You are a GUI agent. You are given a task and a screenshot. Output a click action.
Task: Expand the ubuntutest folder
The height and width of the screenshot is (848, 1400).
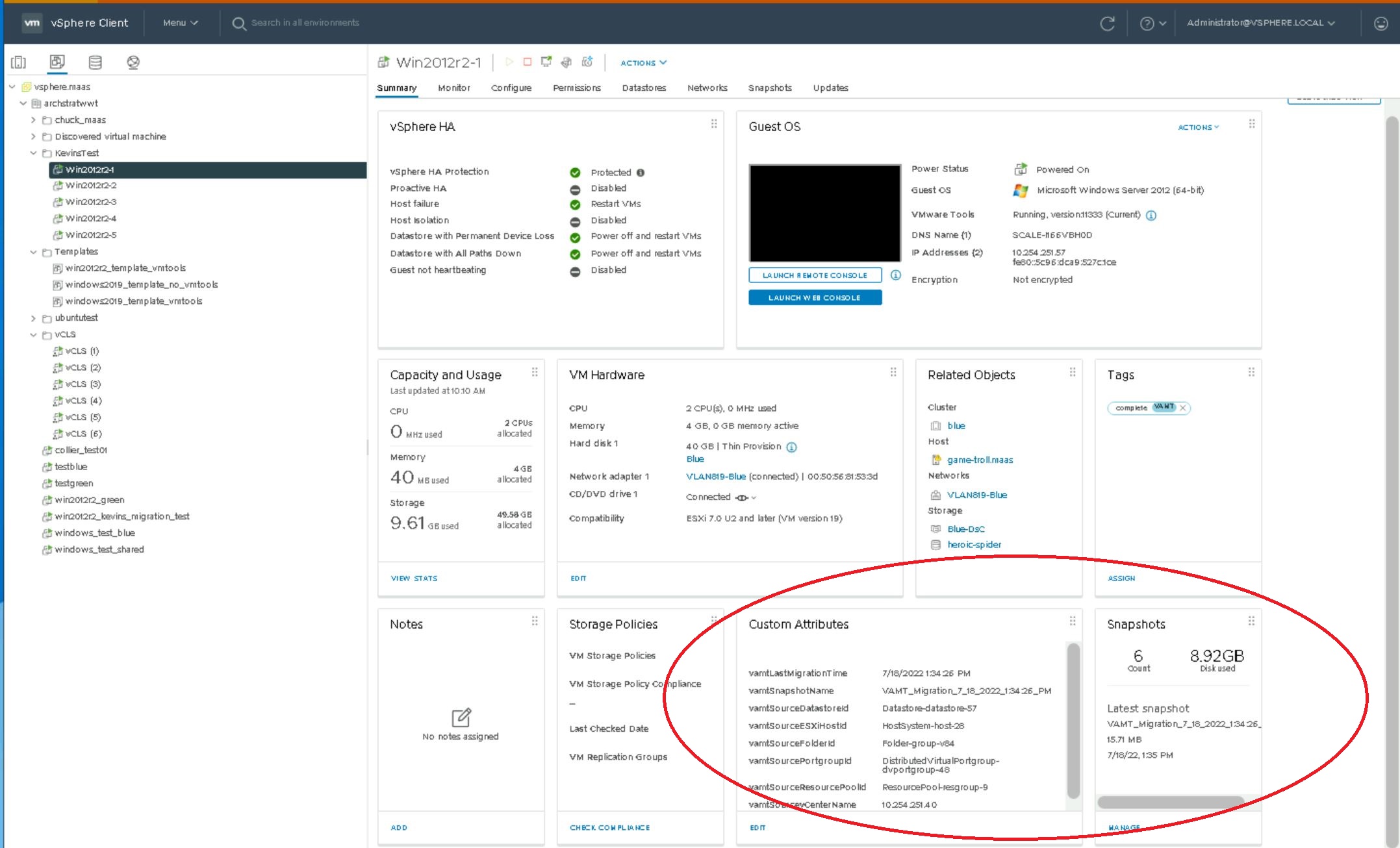(33, 318)
